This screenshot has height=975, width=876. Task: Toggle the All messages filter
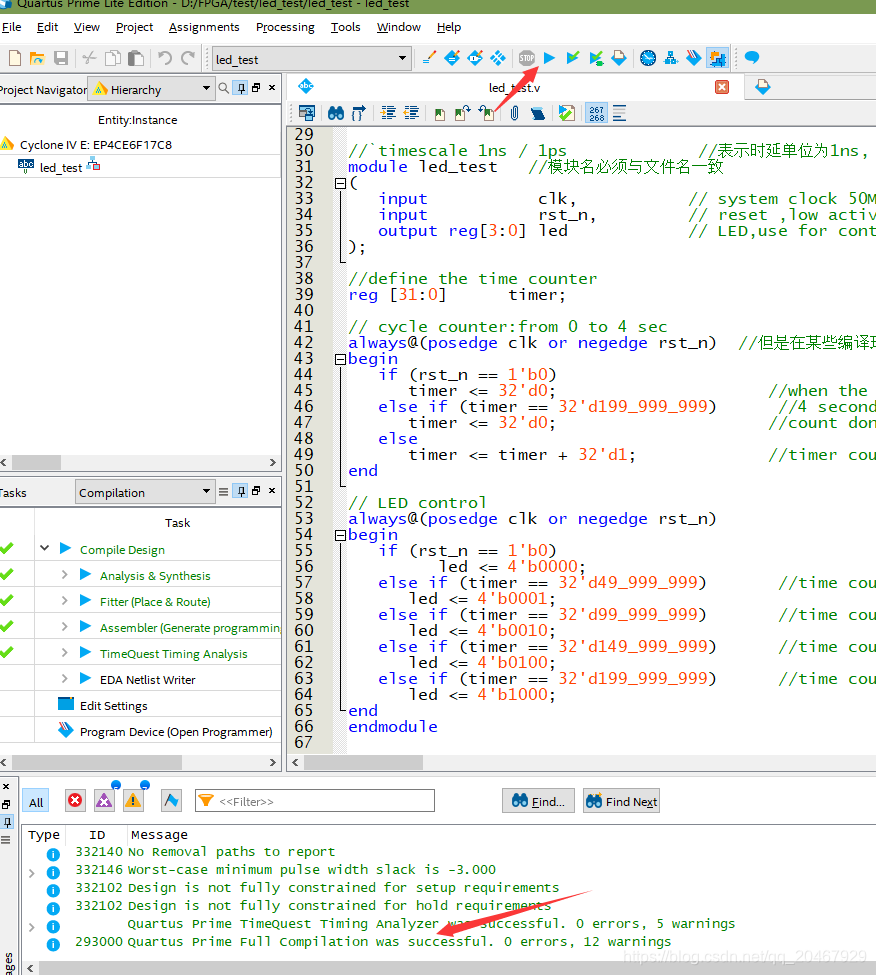coord(36,801)
